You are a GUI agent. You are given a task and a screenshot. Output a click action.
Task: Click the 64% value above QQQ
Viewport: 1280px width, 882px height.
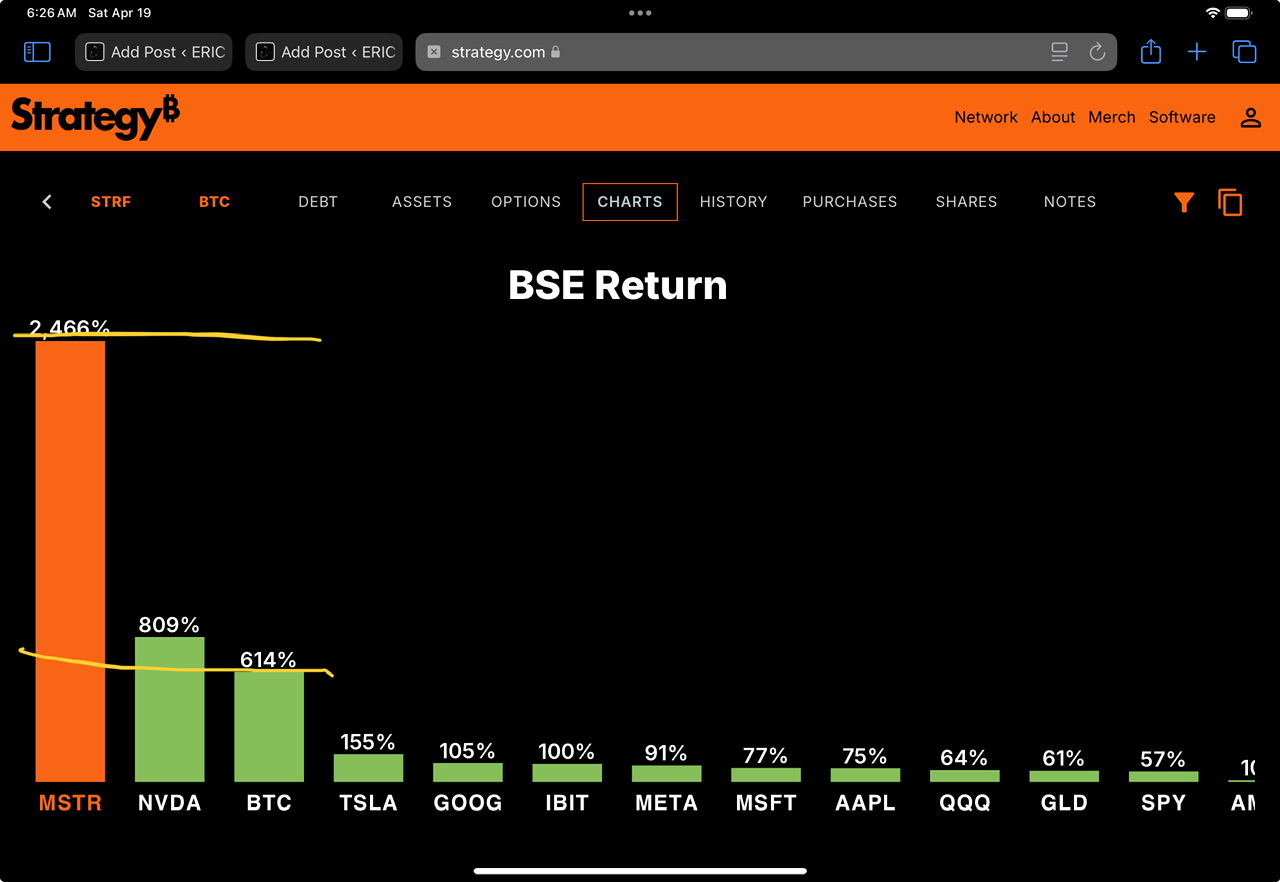[965, 758]
